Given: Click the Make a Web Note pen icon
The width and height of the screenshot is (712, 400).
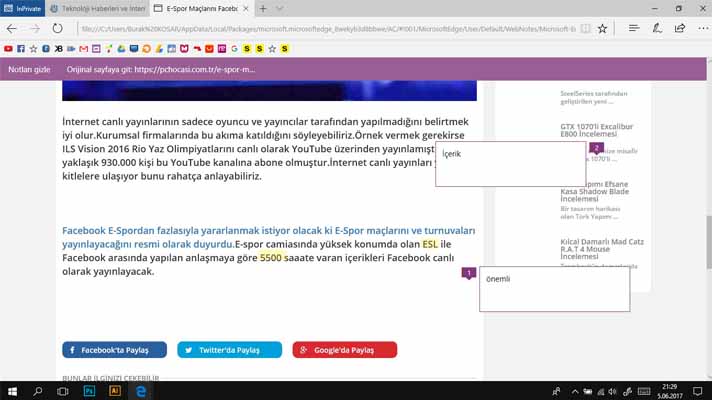Looking at the screenshot, I should click(657, 29).
